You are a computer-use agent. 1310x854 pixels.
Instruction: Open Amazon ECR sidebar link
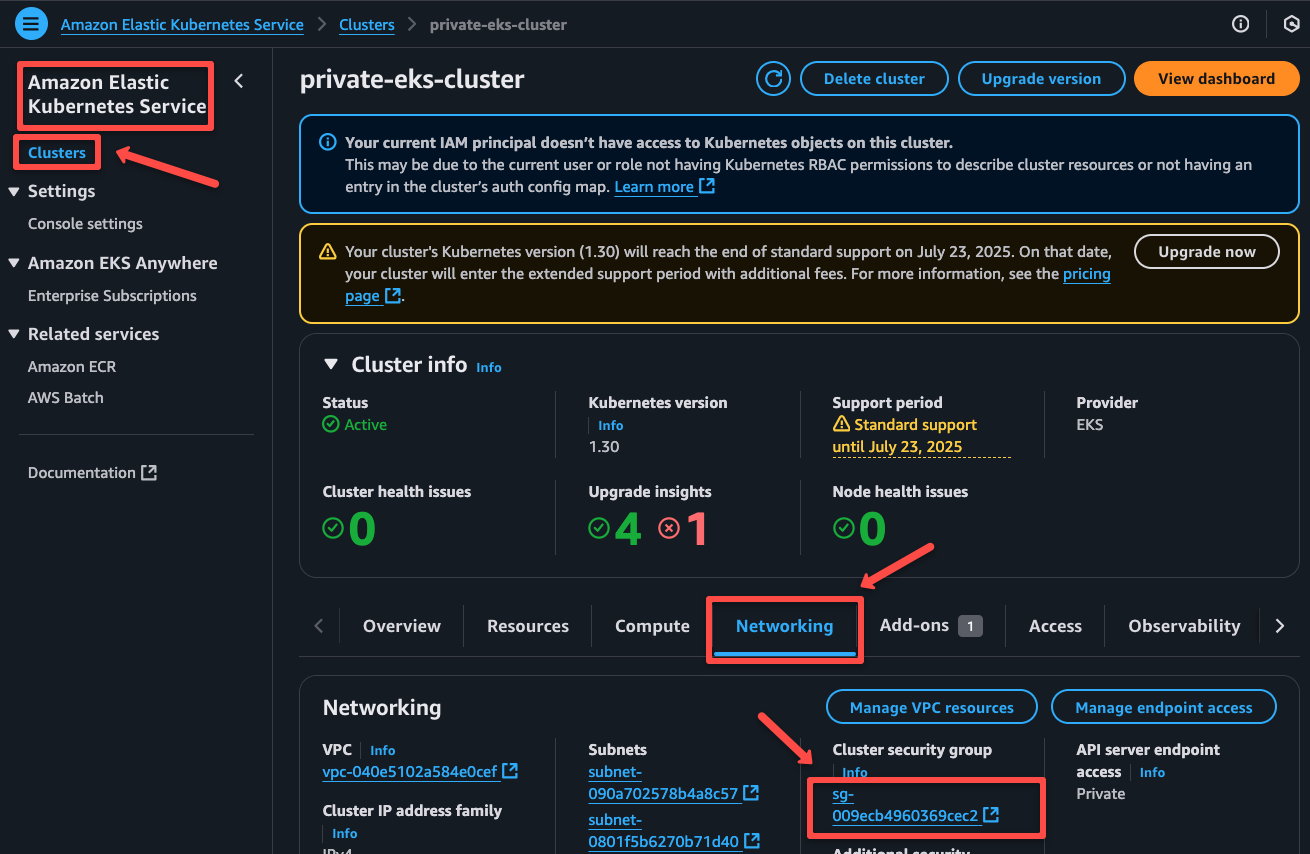(72, 367)
